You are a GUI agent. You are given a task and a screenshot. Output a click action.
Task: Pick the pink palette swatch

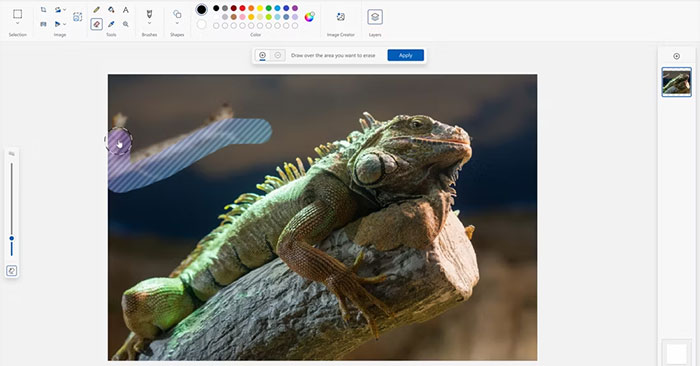(x=242, y=17)
